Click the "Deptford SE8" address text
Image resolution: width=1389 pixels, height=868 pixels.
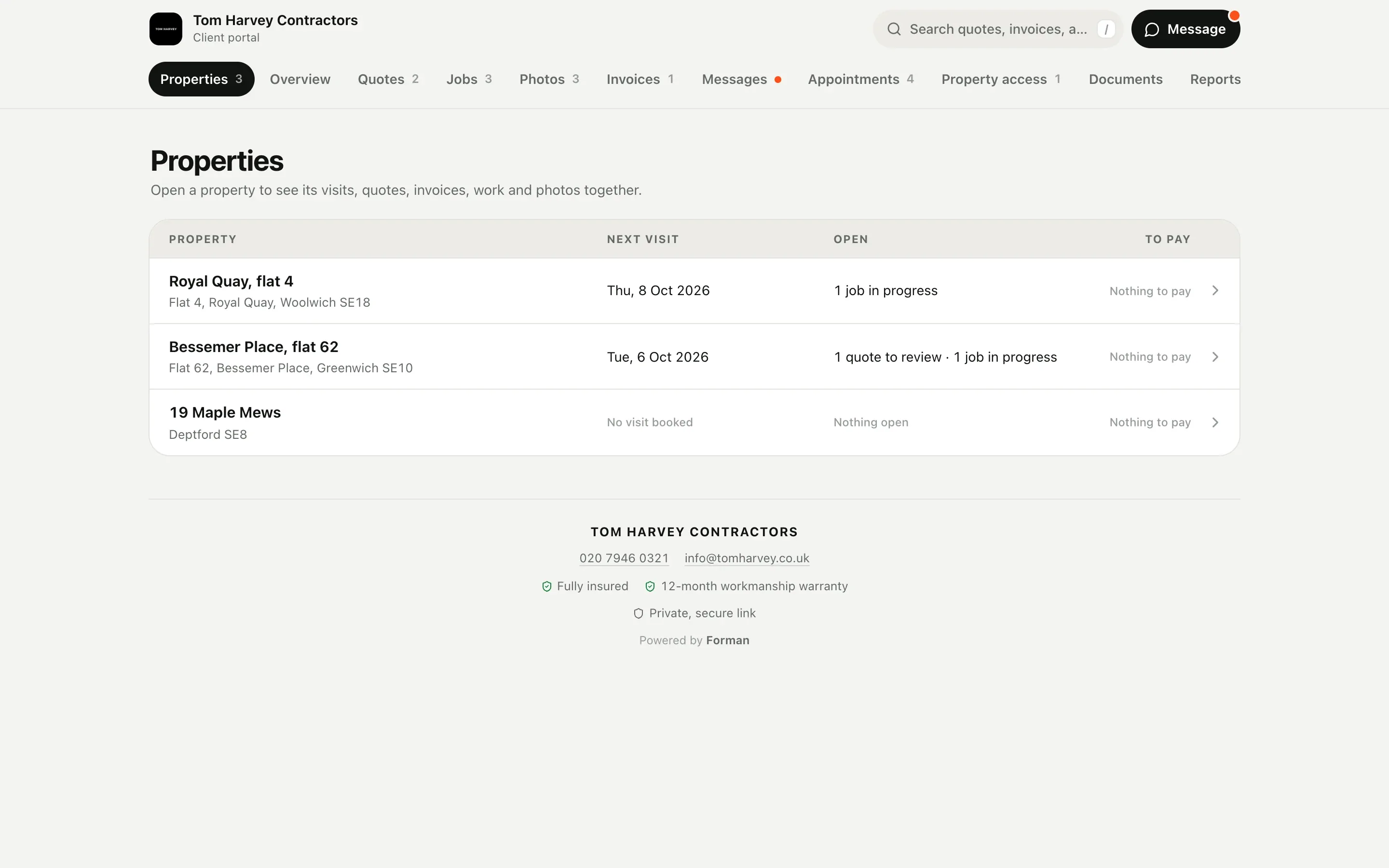[208, 434]
